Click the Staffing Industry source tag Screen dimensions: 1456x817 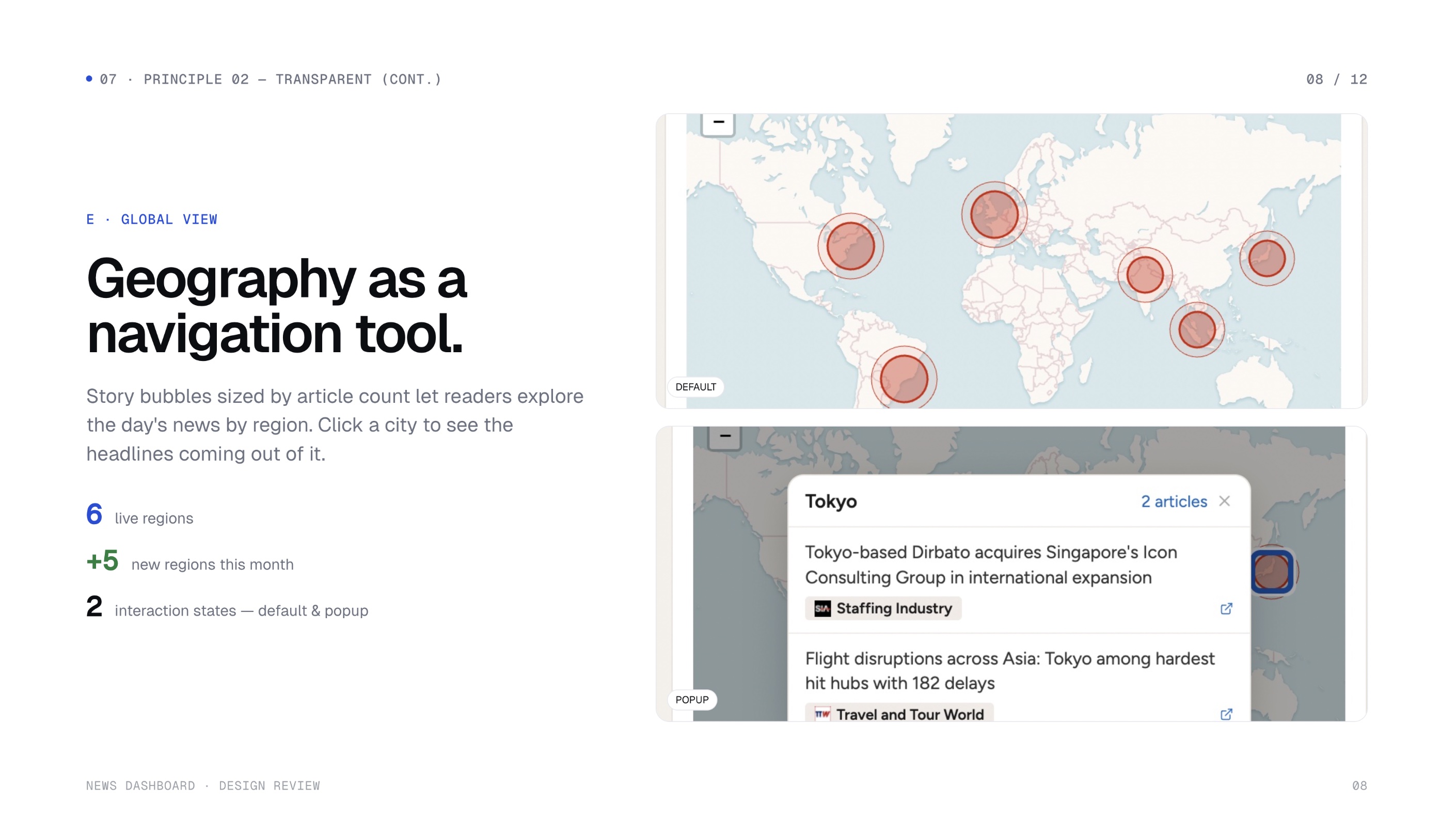pyautogui.click(x=883, y=608)
